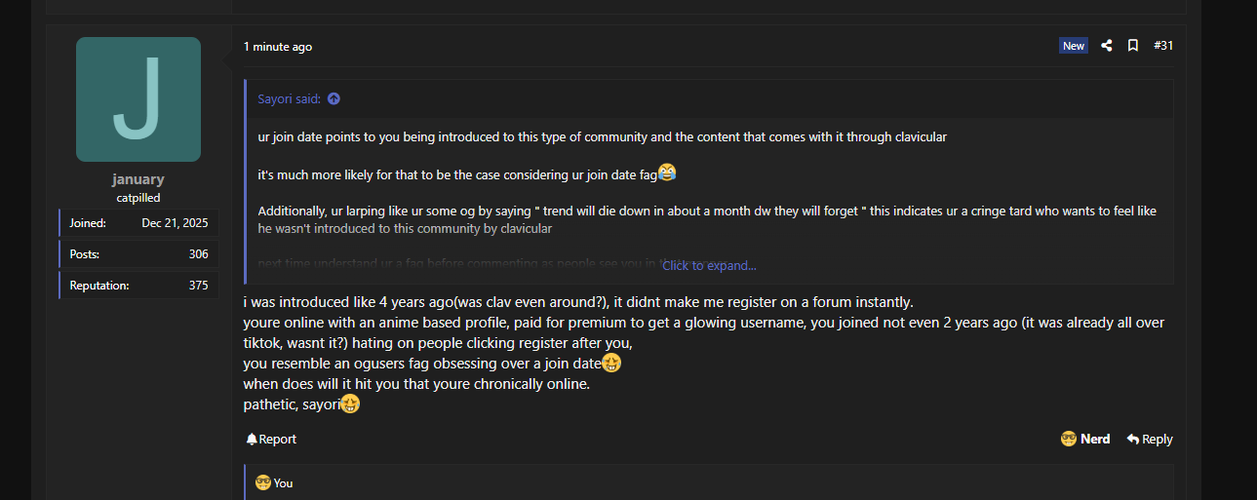Click the crying-laughing emoji in the quote
1257x500 pixels.
[x=667, y=173]
